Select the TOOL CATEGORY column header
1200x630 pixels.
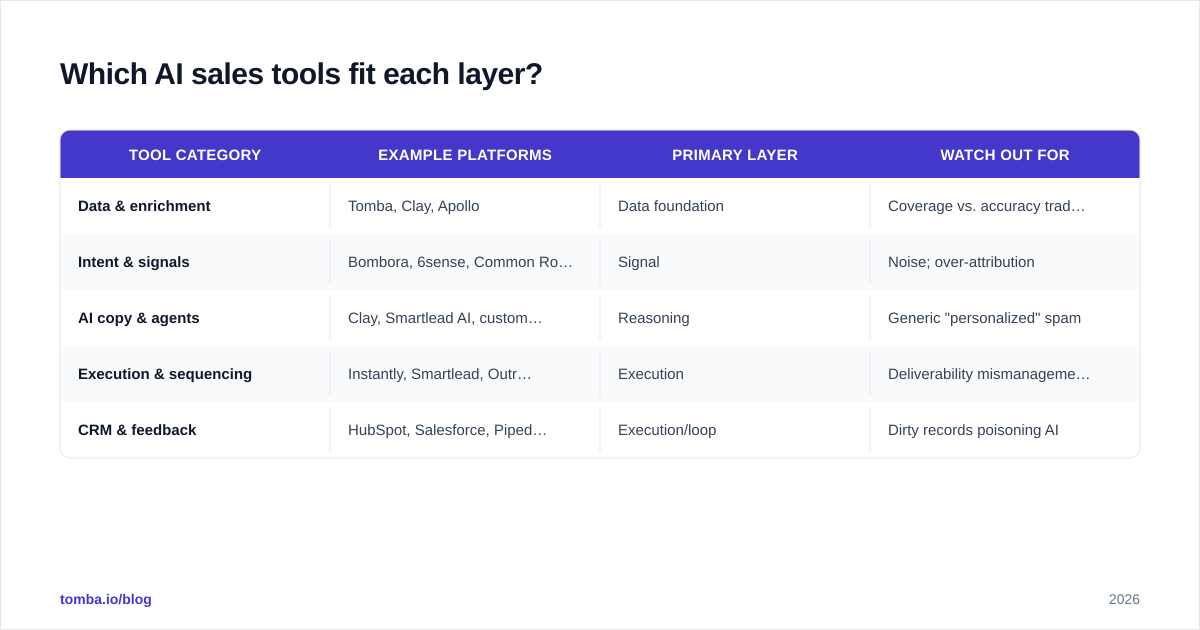[x=195, y=155]
